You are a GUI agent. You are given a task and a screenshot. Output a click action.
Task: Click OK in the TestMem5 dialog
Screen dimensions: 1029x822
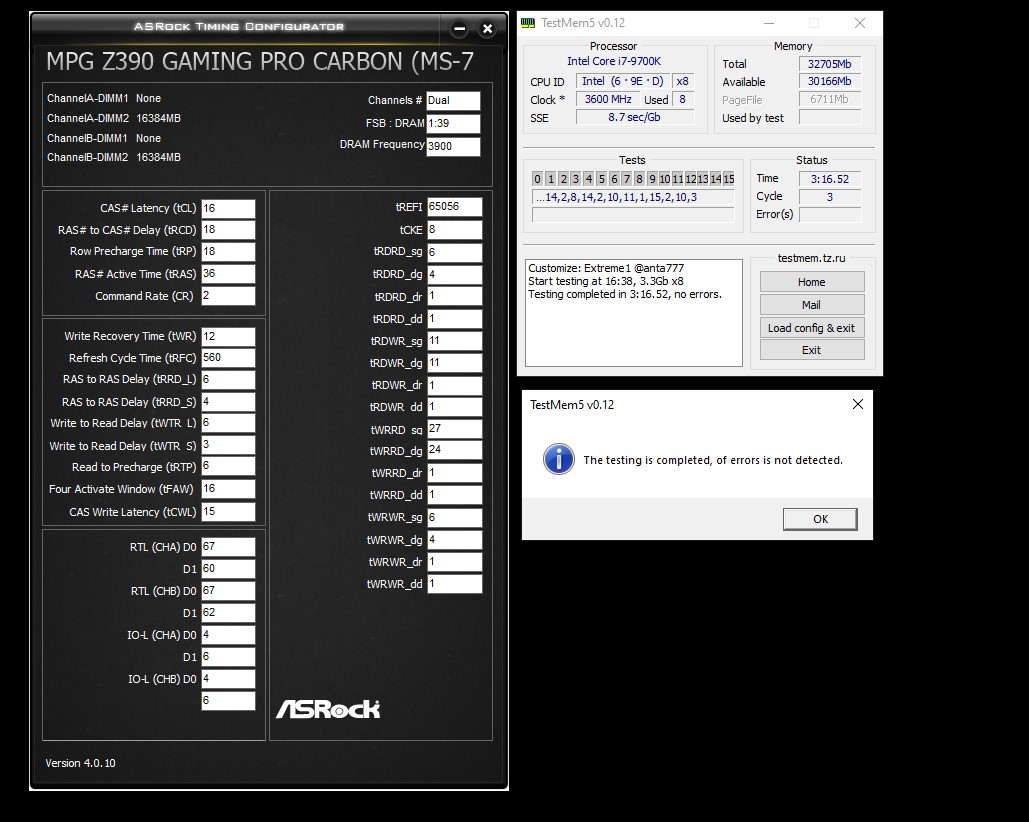(x=820, y=519)
